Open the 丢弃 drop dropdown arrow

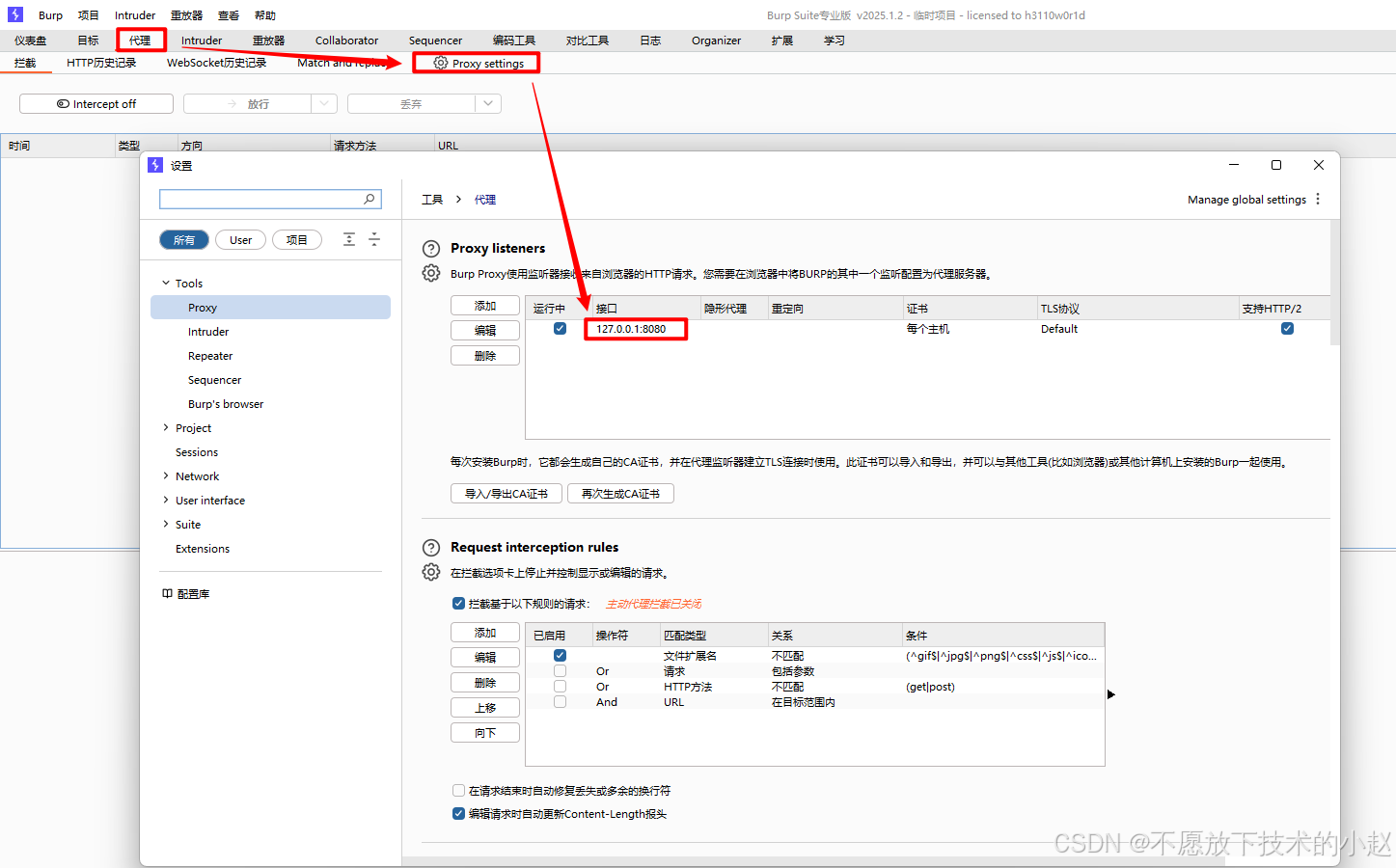pyautogui.click(x=488, y=103)
